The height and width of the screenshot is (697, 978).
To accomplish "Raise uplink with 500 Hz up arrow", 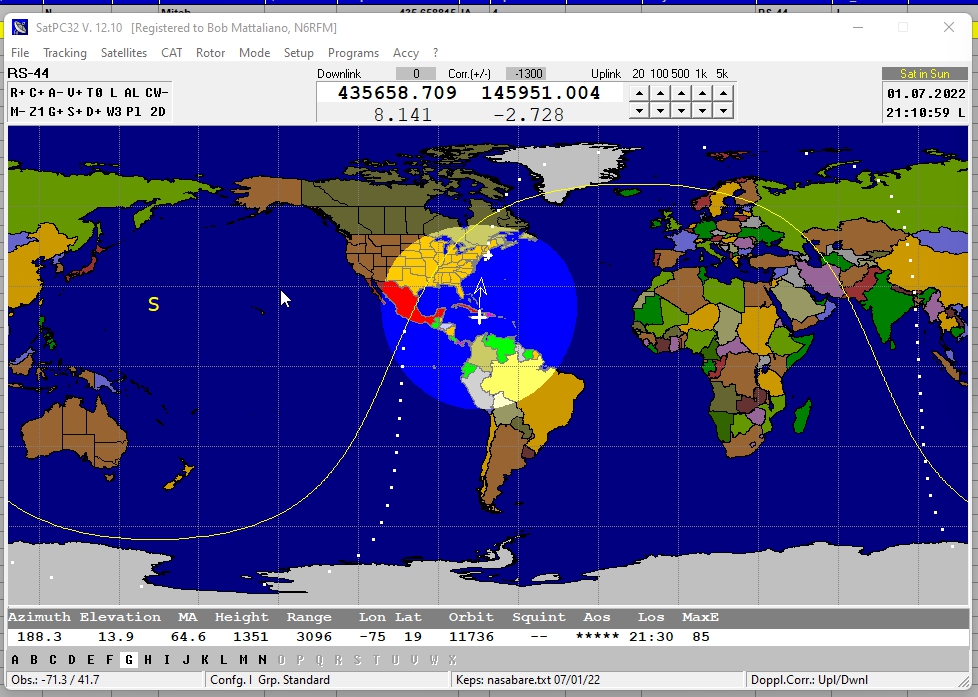I will [681, 94].
